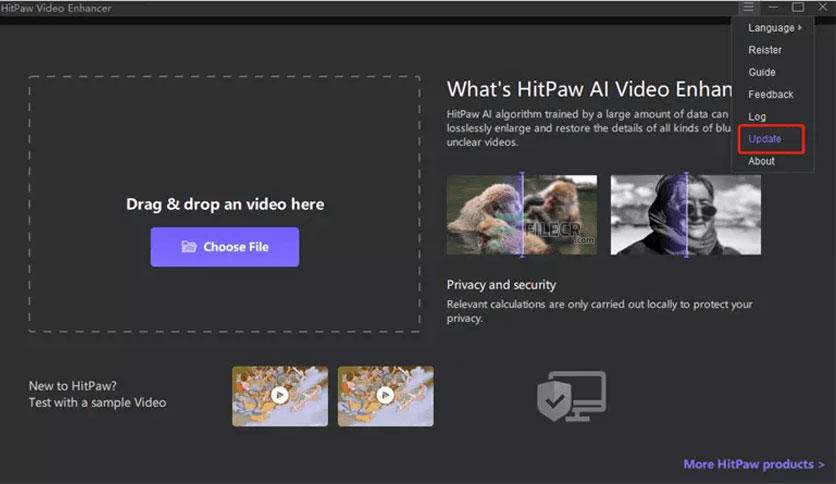Screen dimensions: 836x484
Task: Play the first sample video thumbnail
Action: (280, 396)
